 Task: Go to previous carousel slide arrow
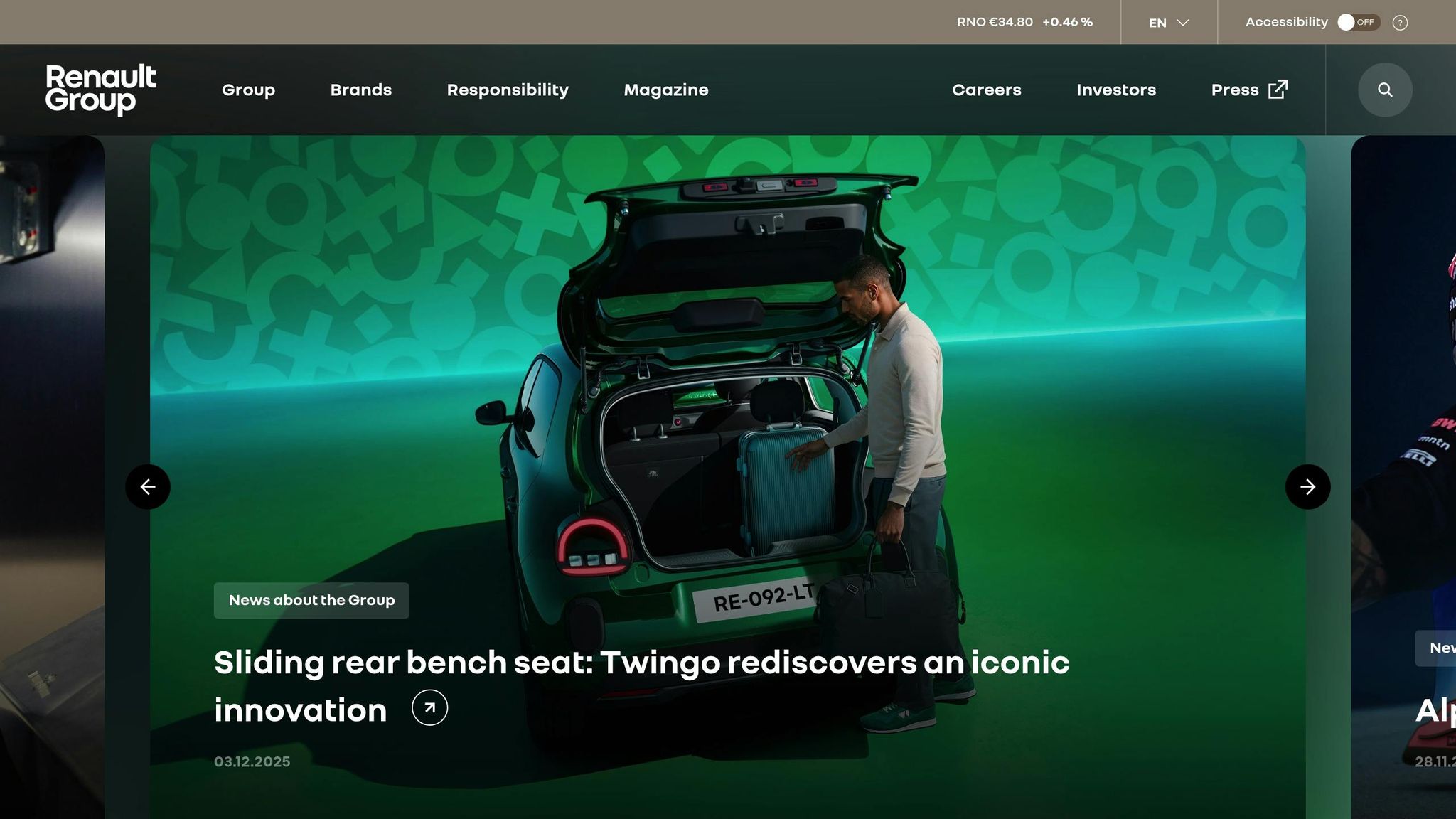148,487
